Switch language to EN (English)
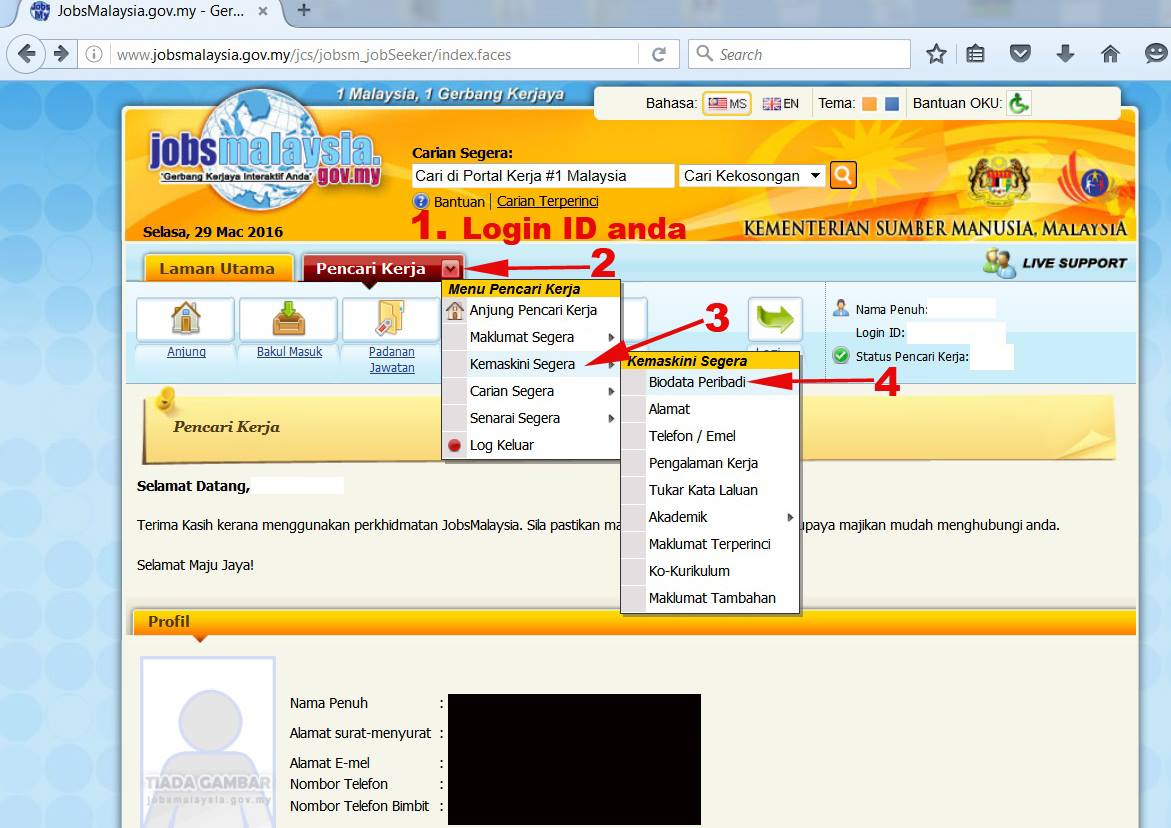This screenshot has width=1171, height=828. 780,104
